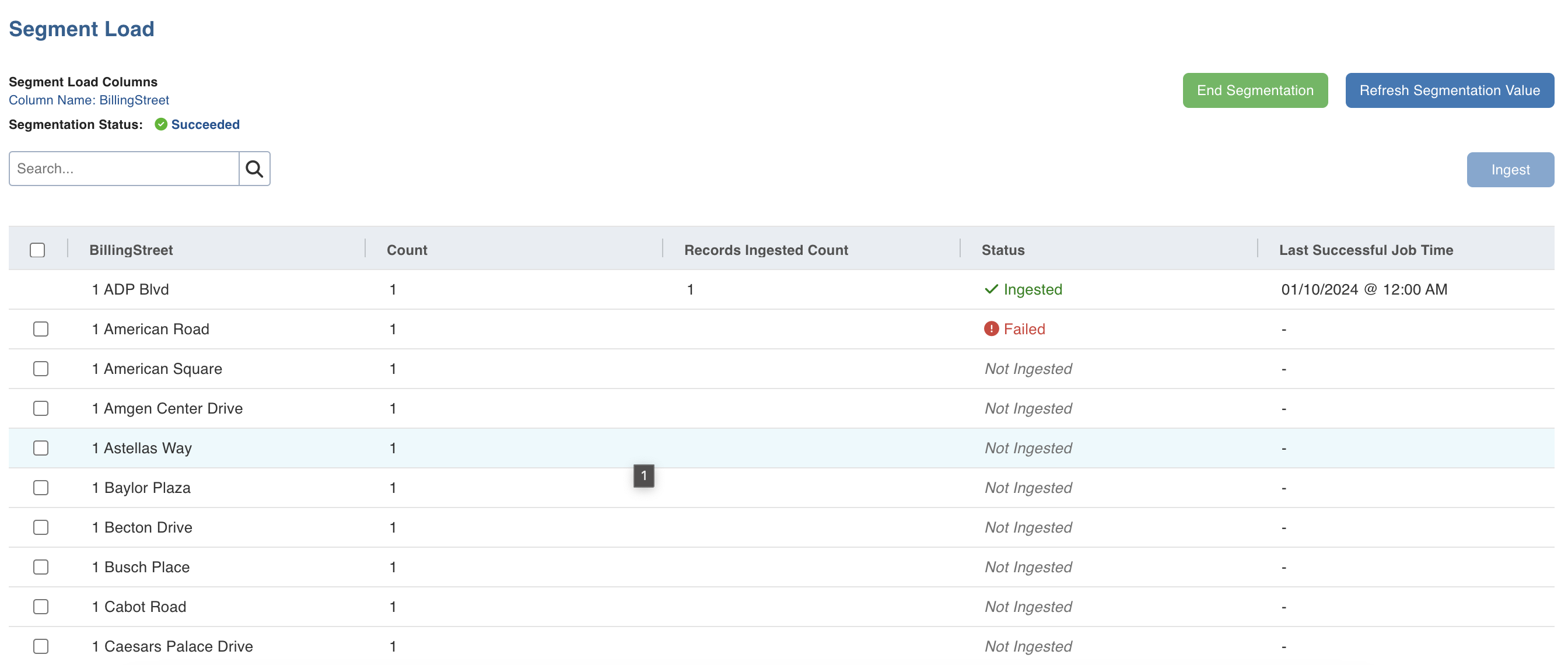Click the green Succeeded status icon
This screenshot has height=665, width=1568.
tap(160, 124)
